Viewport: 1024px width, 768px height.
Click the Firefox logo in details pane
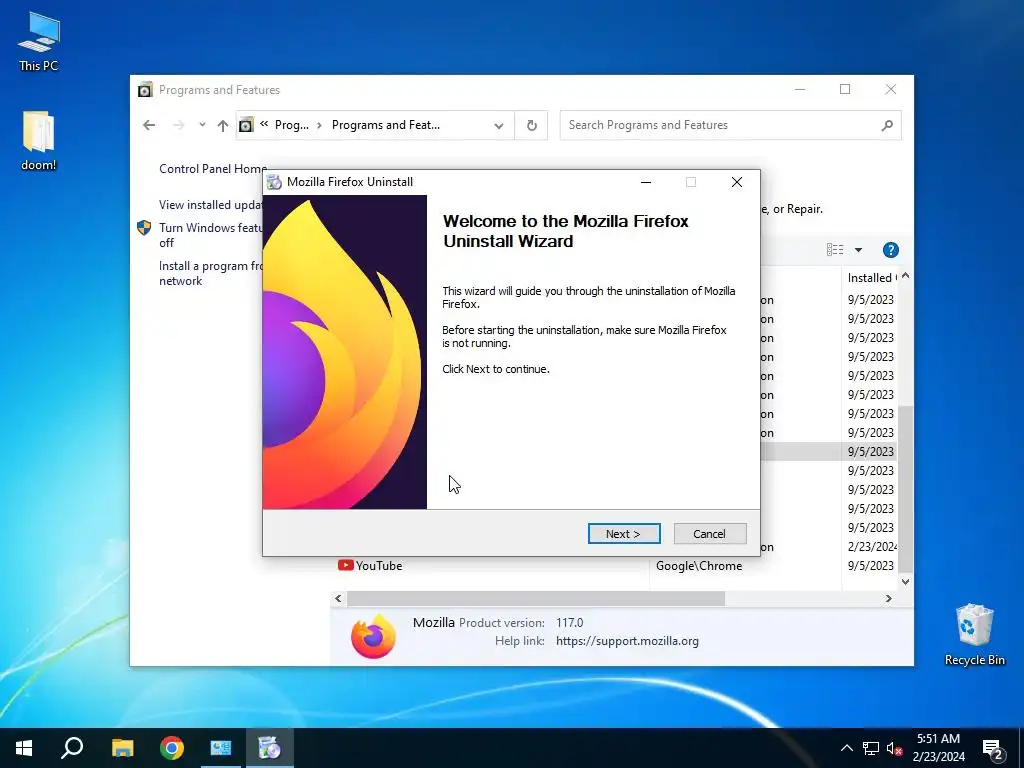coord(373,636)
